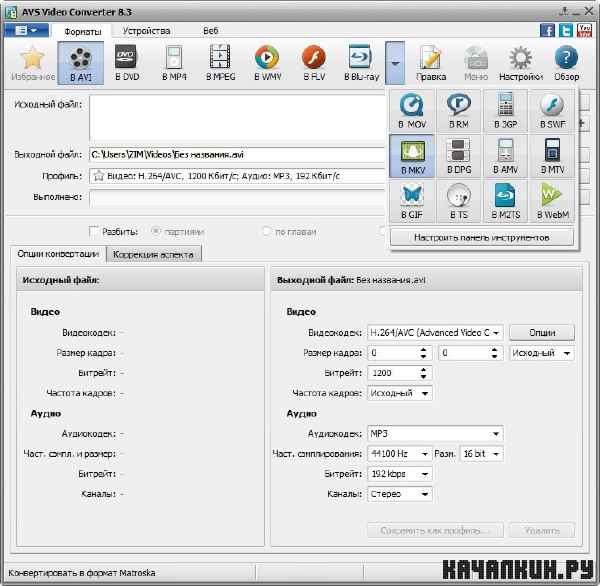Open the Обзор help icon
The height and width of the screenshot is (586, 600).
point(567,64)
